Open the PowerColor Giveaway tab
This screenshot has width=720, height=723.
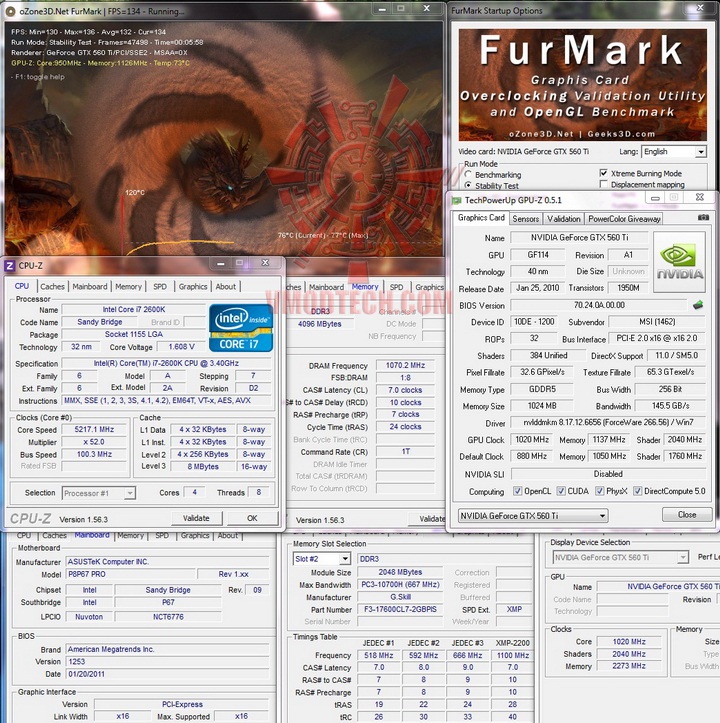pos(624,219)
